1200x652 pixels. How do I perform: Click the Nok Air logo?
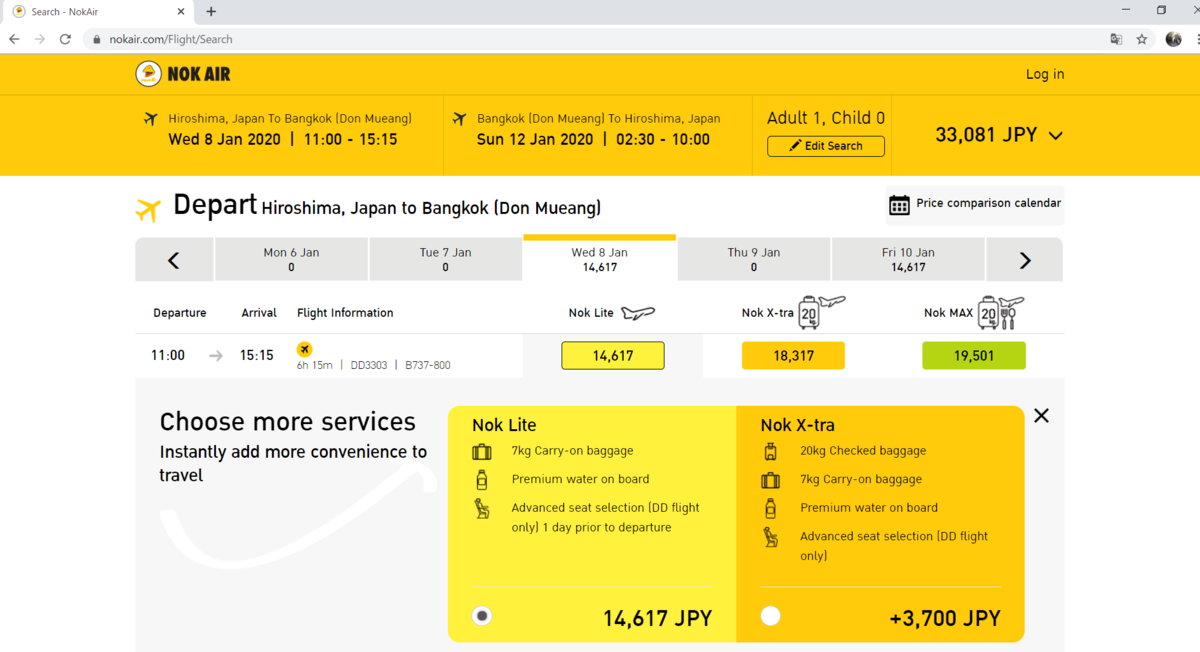[183, 74]
